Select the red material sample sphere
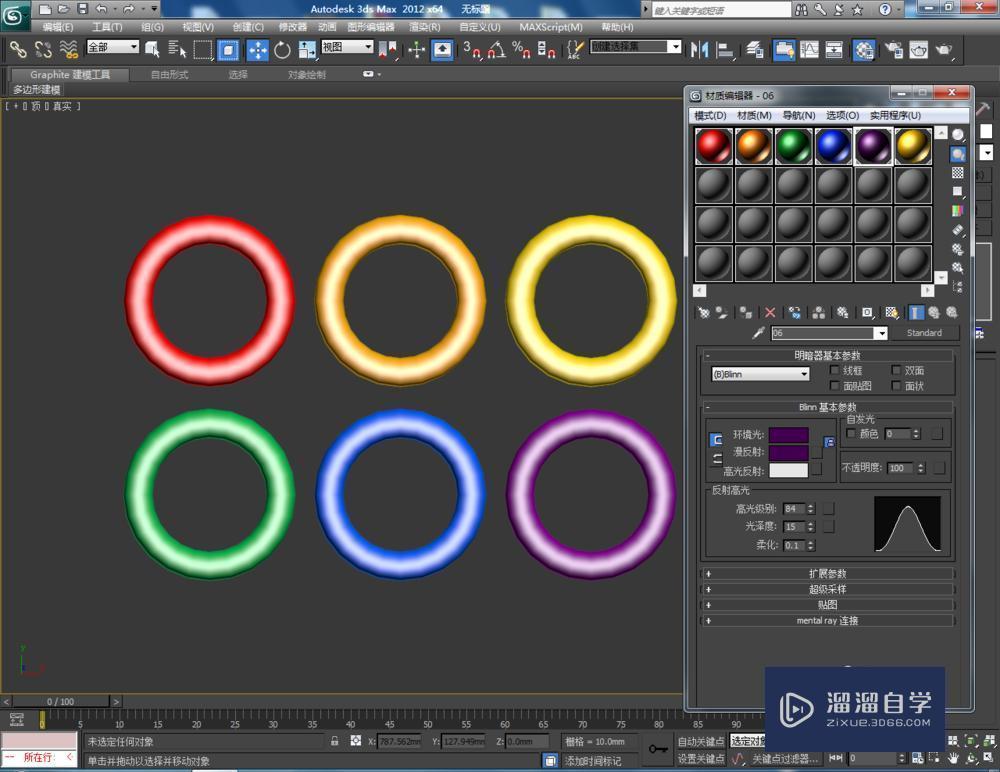Screen dimensions: 1000x772 [712, 145]
